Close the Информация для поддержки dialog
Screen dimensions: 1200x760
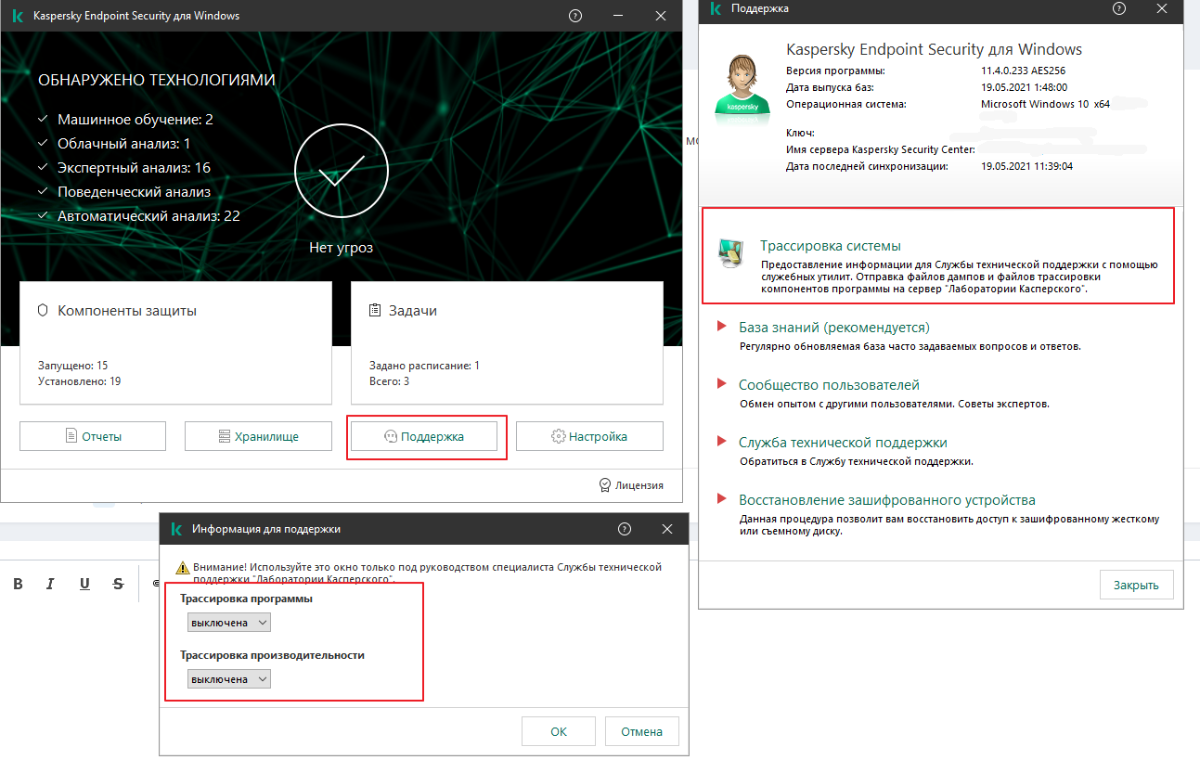pyautogui.click(x=667, y=529)
